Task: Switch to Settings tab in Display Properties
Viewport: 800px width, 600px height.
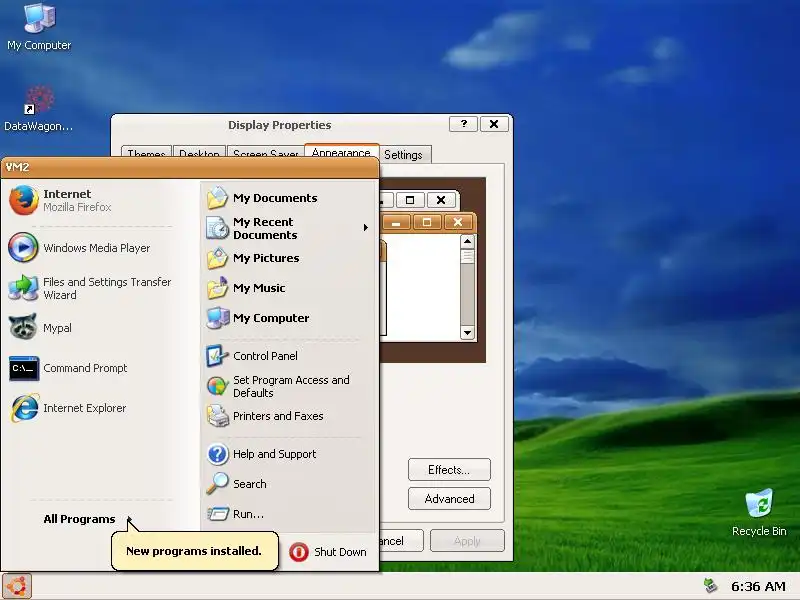Action: pyautogui.click(x=404, y=155)
